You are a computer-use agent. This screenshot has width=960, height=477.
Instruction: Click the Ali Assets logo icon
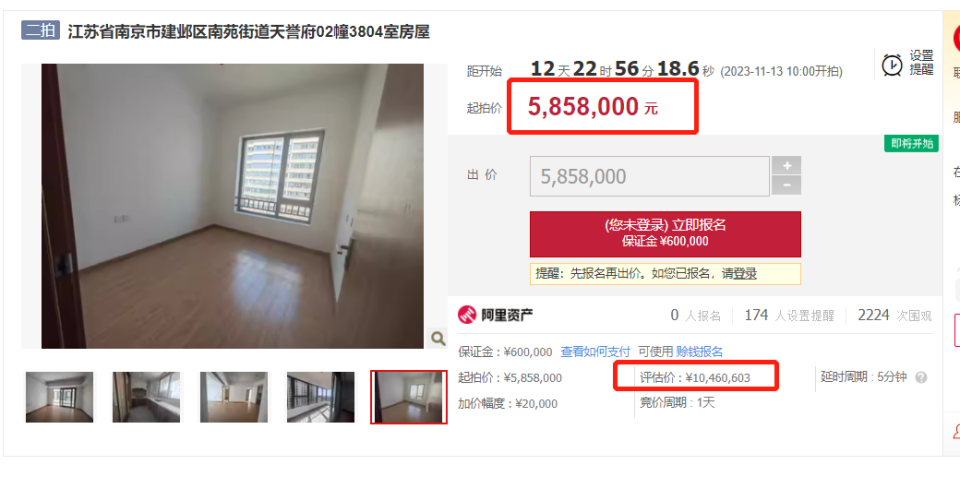point(467,315)
